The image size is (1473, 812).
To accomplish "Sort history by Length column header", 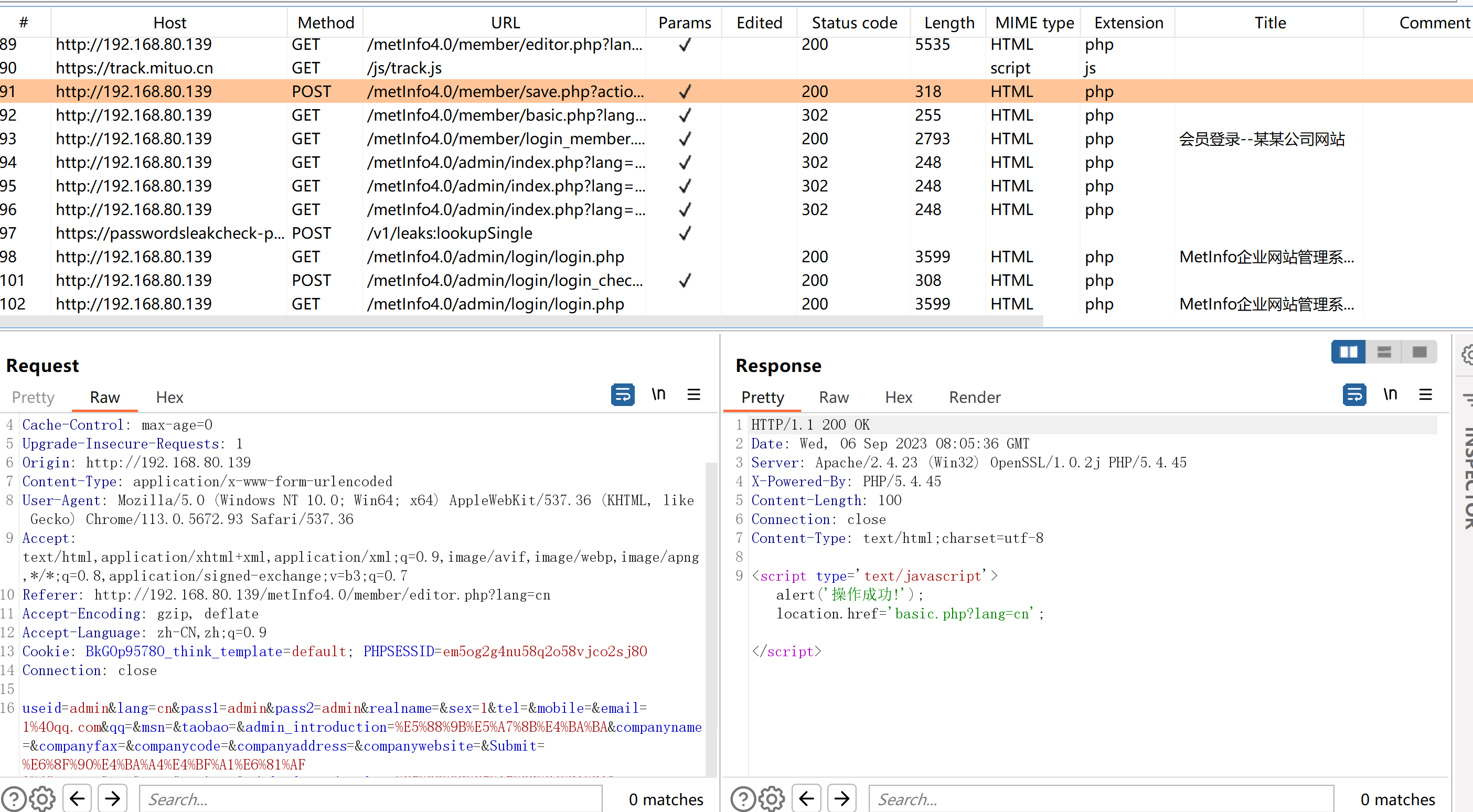I will (949, 23).
